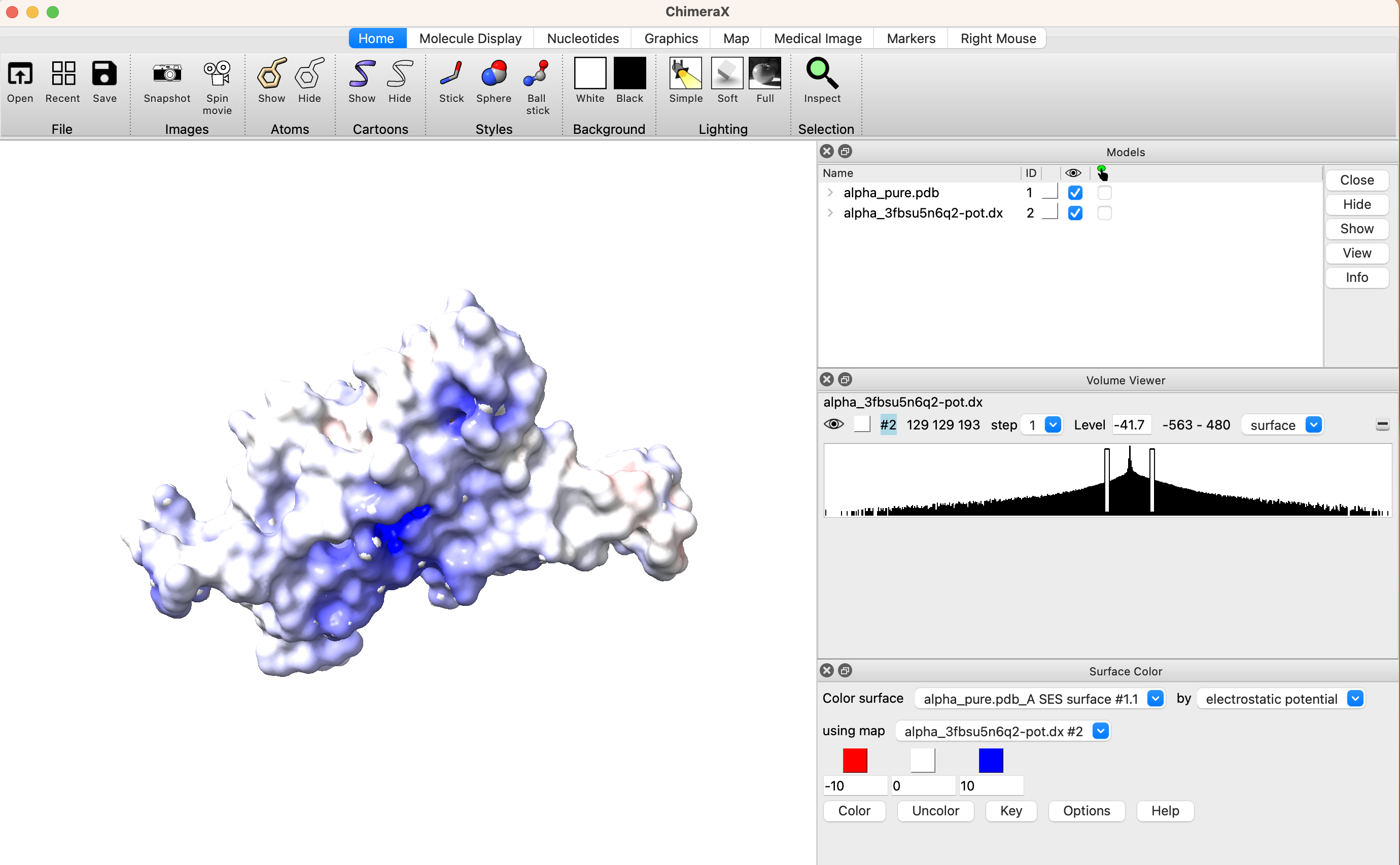Image resolution: width=1400 pixels, height=865 pixels.
Task: Toggle visibility checkbox for alpha_pure.pdb
Action: click(1075, 193)
